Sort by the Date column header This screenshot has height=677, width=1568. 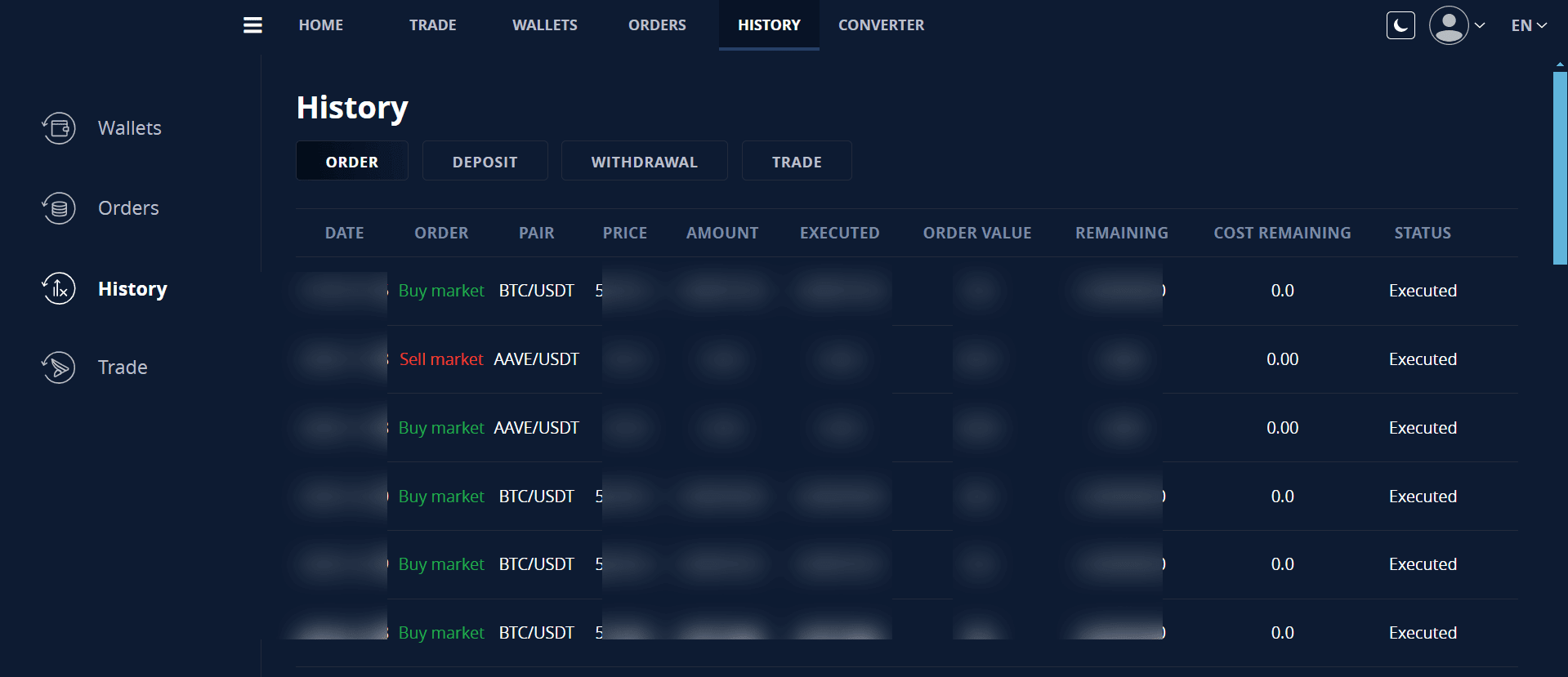pos(344,233)
